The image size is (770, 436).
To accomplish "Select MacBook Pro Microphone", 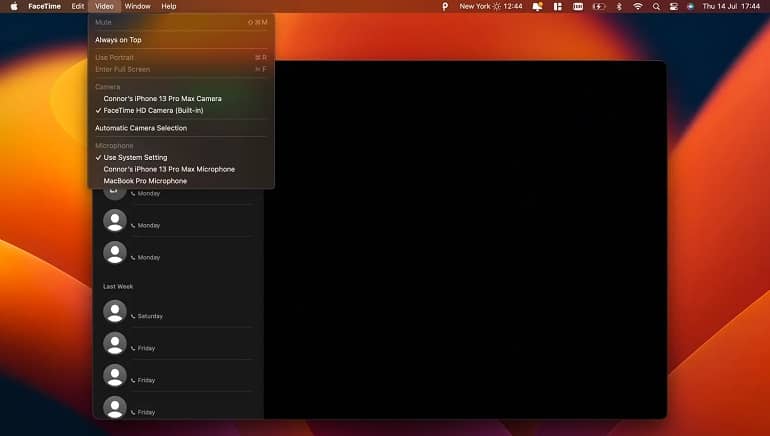I will click(x=181, y=181).
